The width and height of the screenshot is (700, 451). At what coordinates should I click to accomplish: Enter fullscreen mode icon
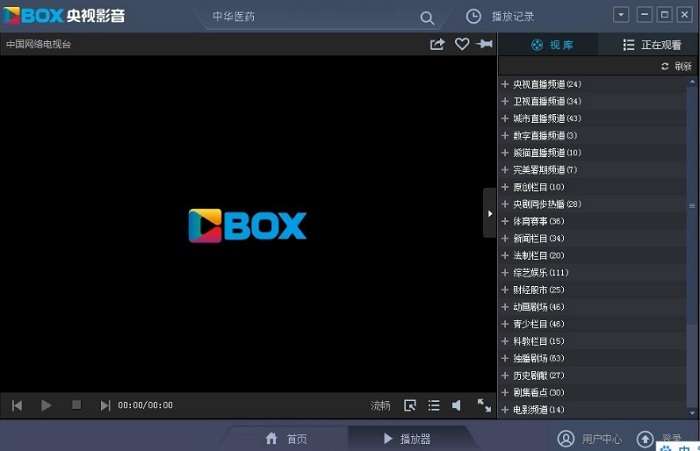484,405
